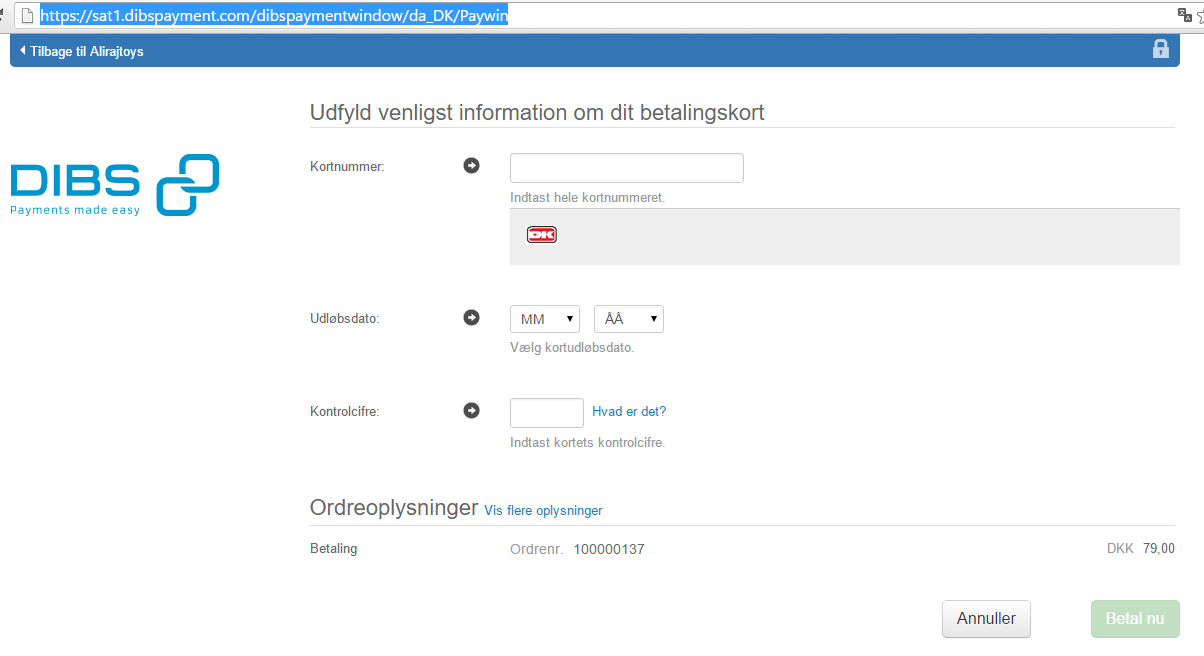Click the arrow icon beside Udløbsdato

(472, 318)
